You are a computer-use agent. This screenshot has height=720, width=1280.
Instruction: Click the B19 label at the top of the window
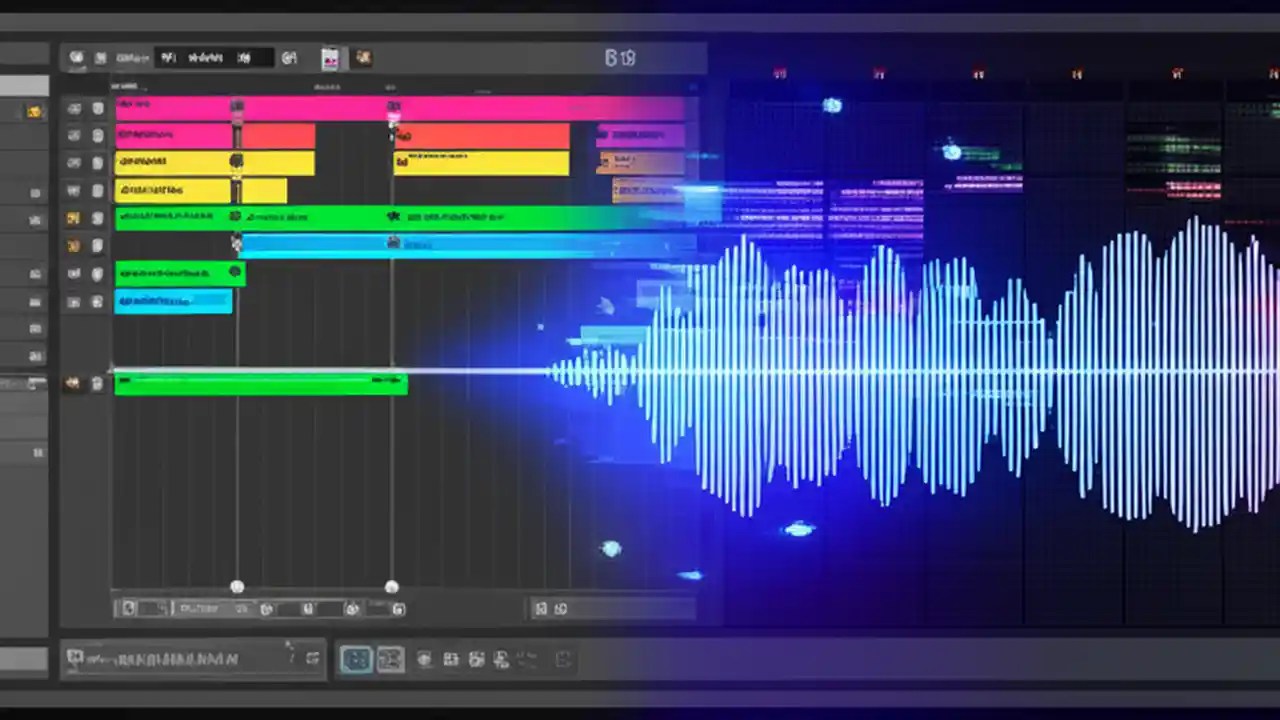[x=620, y=58]
